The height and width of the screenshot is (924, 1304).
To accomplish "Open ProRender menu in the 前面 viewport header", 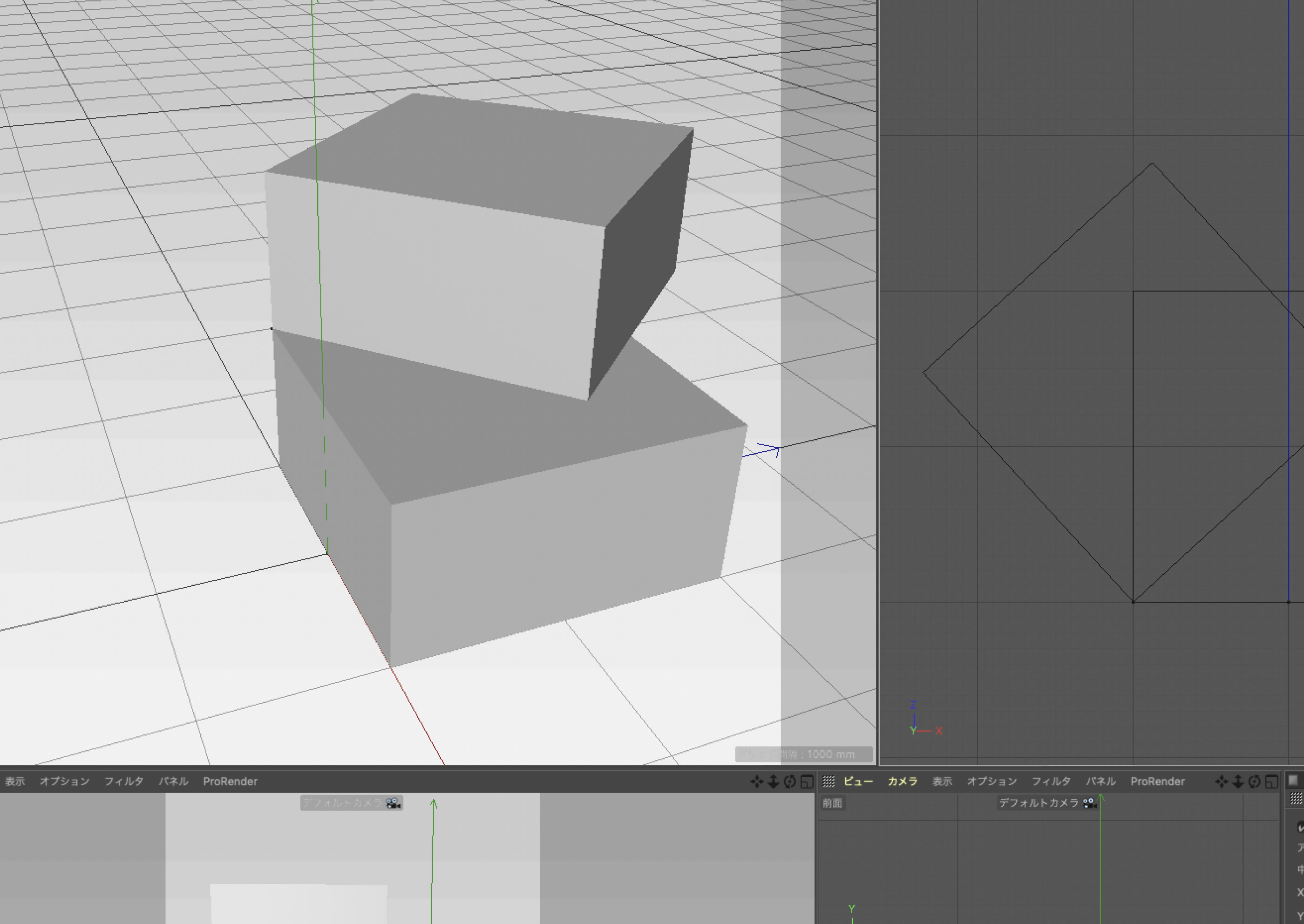I will click(1157, 782).
